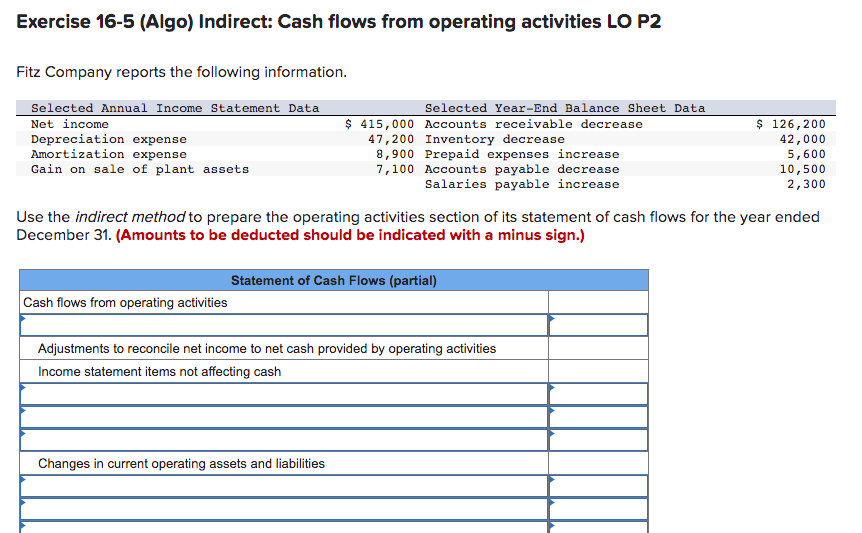862x533 pixels.
Task: Select the '7,100' gain value
Action: (x=395, y=169)
